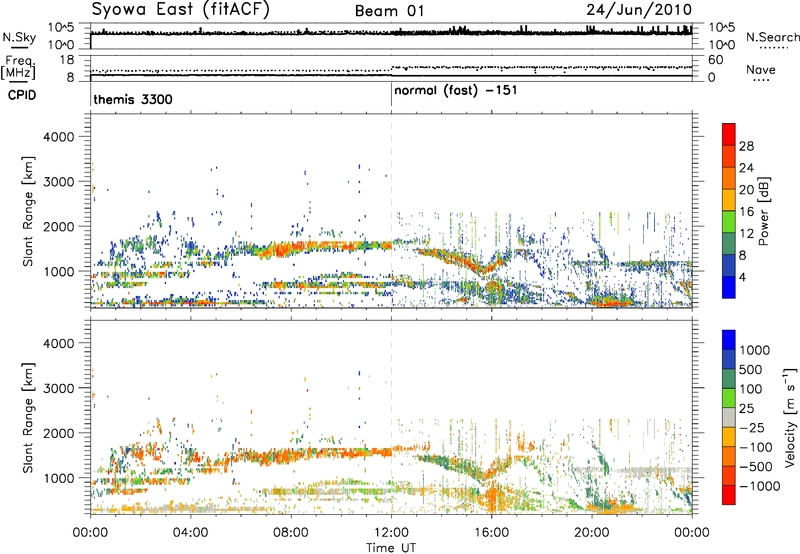Viewport: 800px width, 554px height.
Task: Click the 'Syowa East (fitACF)' title
Action: (x=180, y=9)
